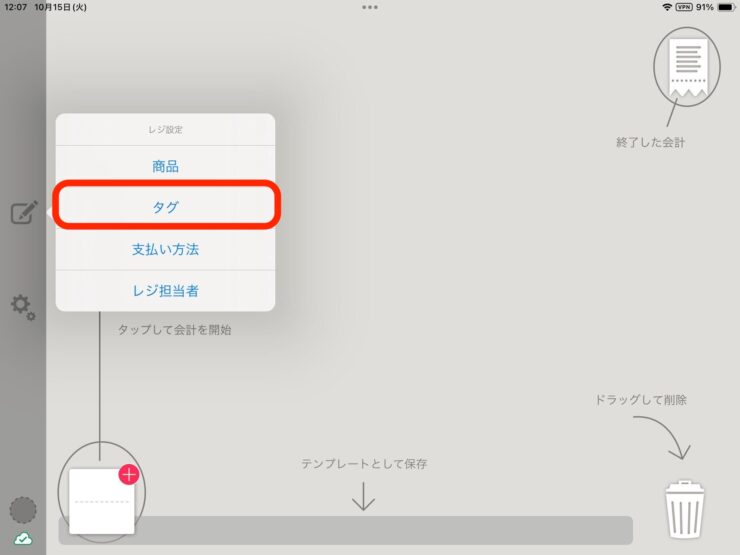This screenshot has width=740, height=555.
Task: Open the gears settings icon in sidebar
Action: (23, 308)
